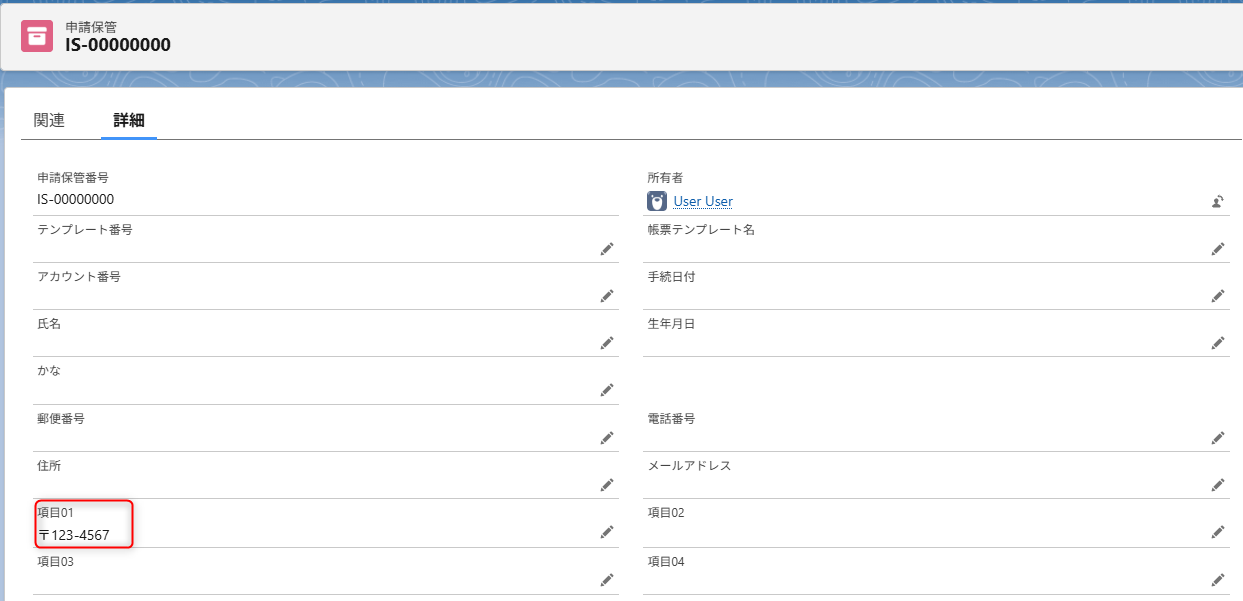Select the 詳細 tab
Screen dimensions: 1243x601
click(x=128, y=120)
